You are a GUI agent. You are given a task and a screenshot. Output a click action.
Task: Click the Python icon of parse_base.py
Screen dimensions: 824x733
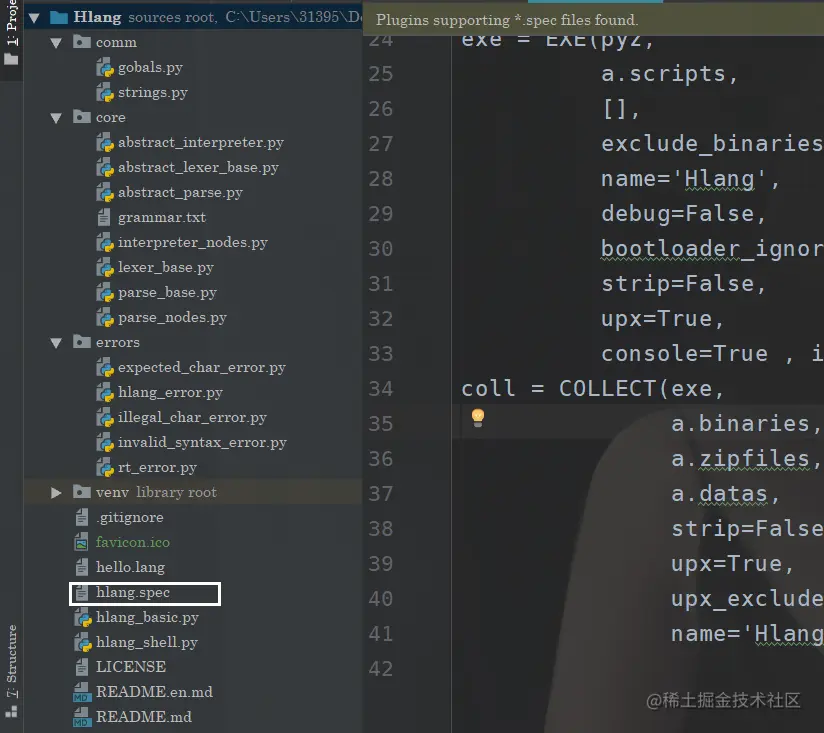105,293
